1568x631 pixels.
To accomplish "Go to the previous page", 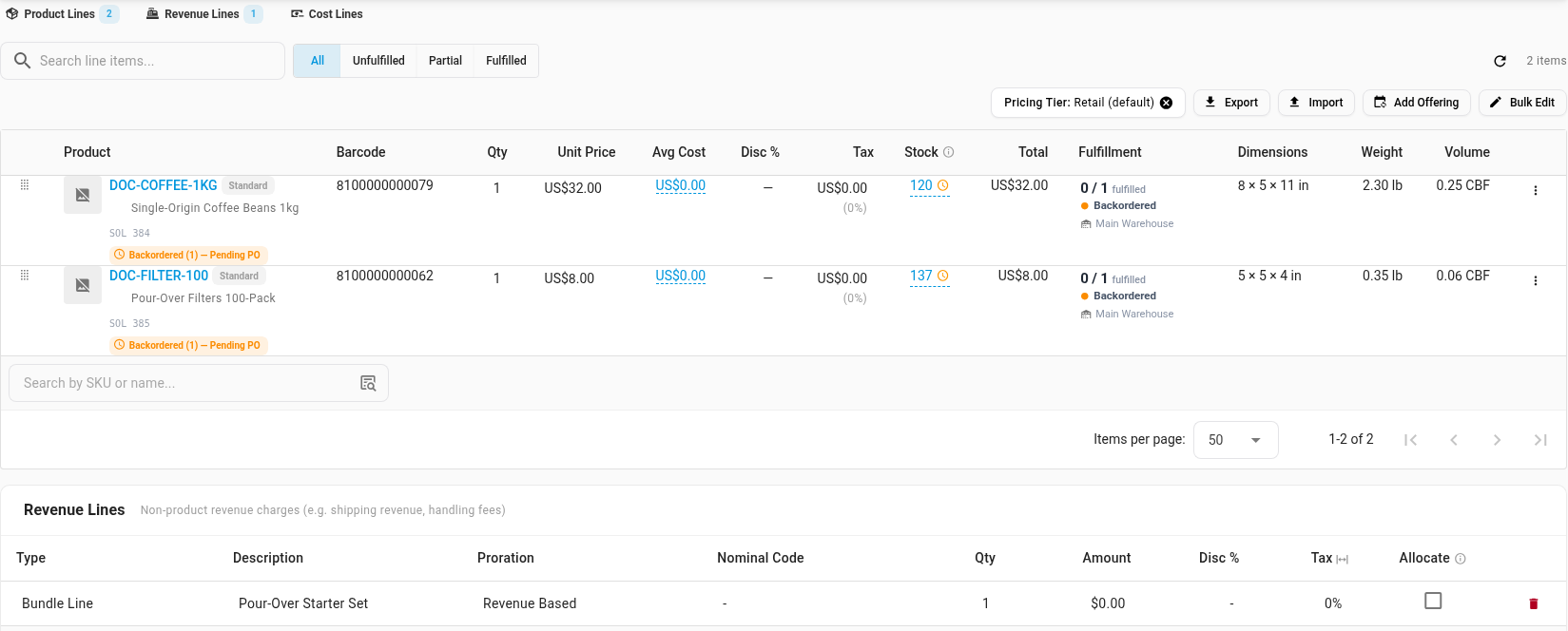I will (x=1454, y=440).
